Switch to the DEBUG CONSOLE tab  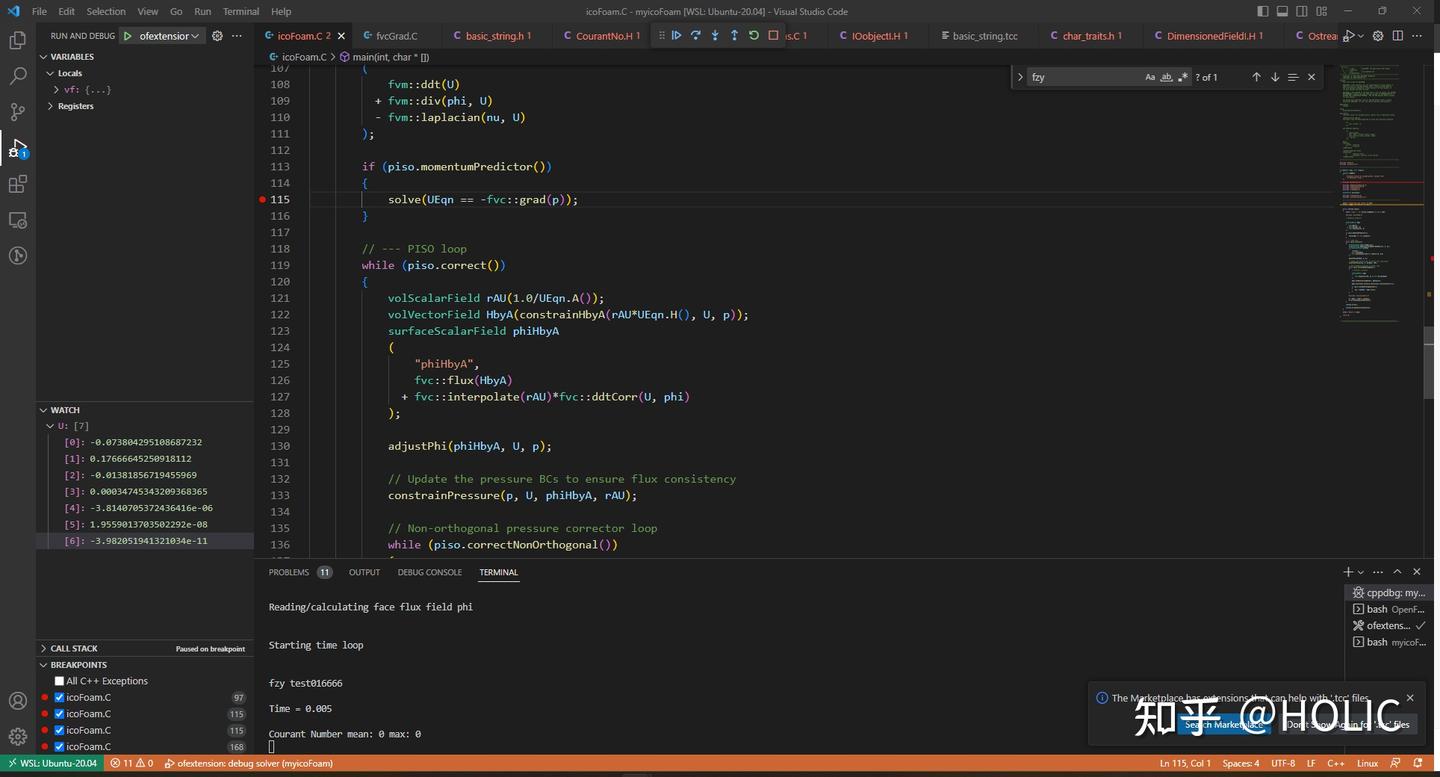point(429,572)
